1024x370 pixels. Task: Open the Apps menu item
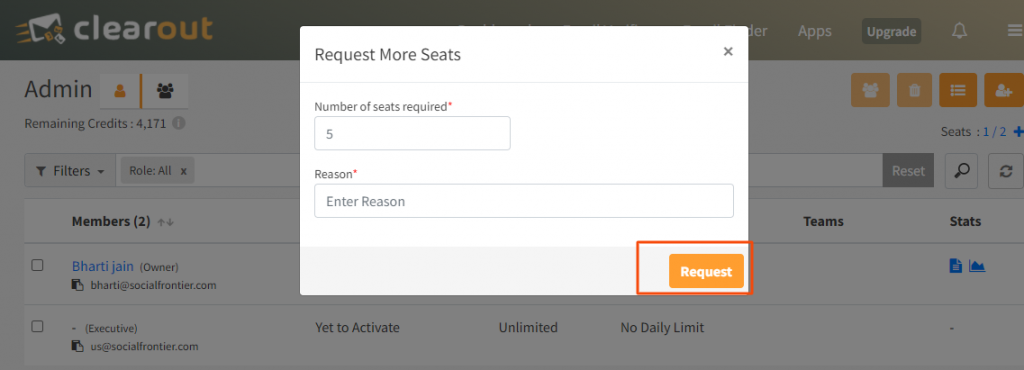click(x=815, y=31)
